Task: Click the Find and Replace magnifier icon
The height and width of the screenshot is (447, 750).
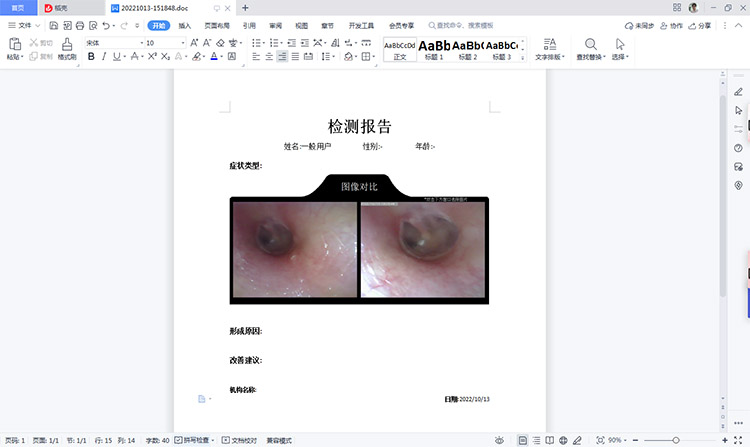Action: click(591, 44)
